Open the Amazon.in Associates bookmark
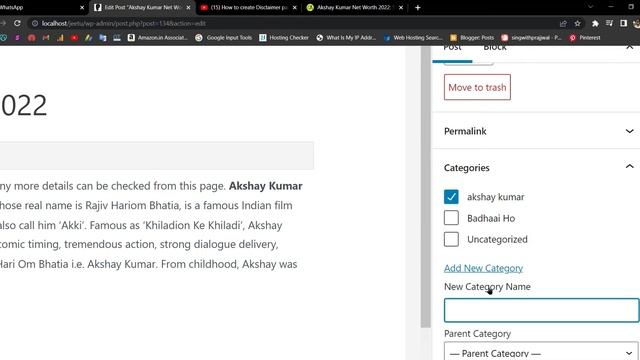Screen dimensions: 640x360 pos(158,38)
